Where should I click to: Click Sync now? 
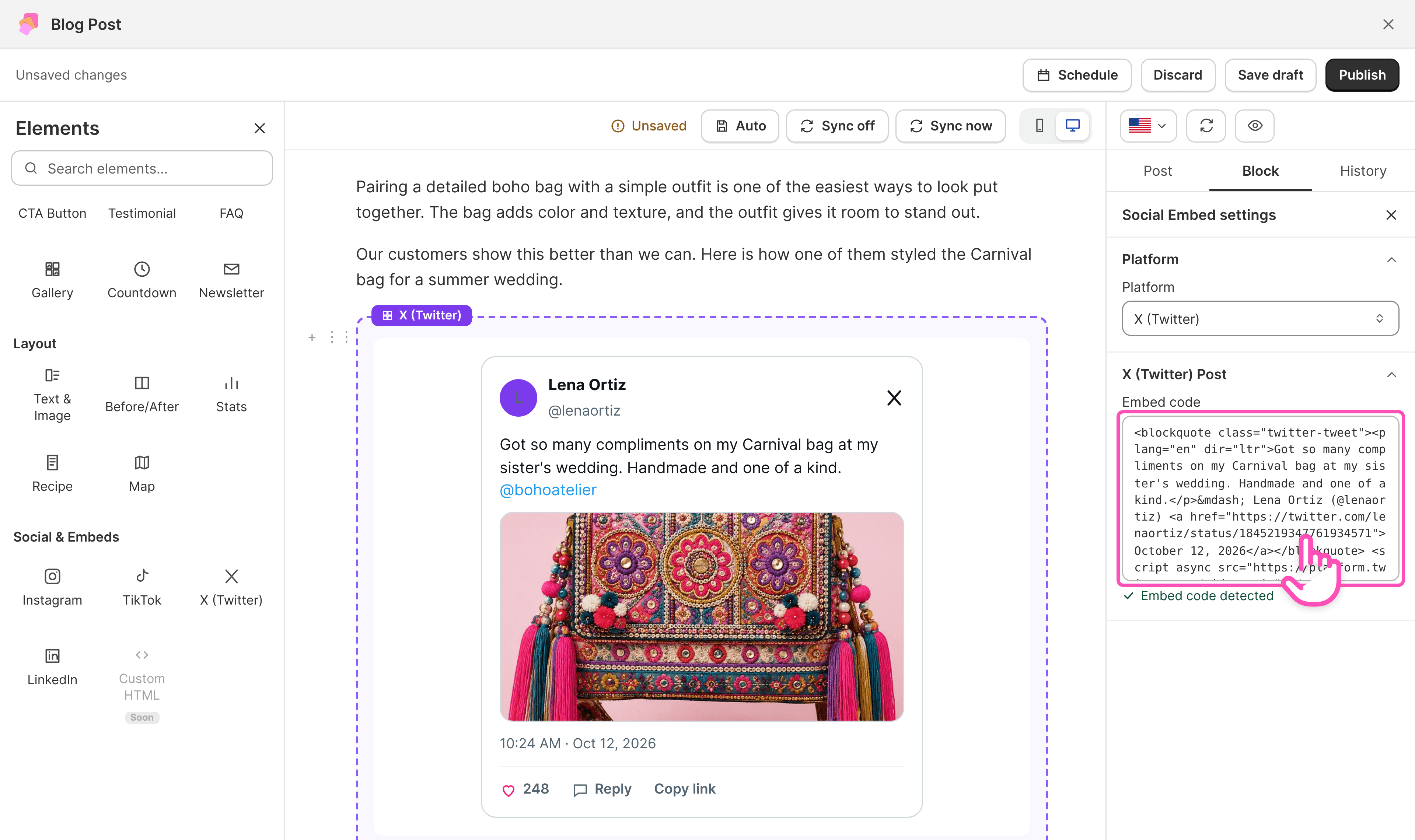point(950,126)
